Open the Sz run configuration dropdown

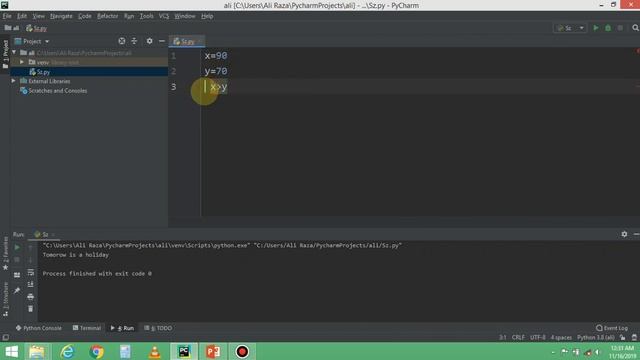[x=571, y=28]
